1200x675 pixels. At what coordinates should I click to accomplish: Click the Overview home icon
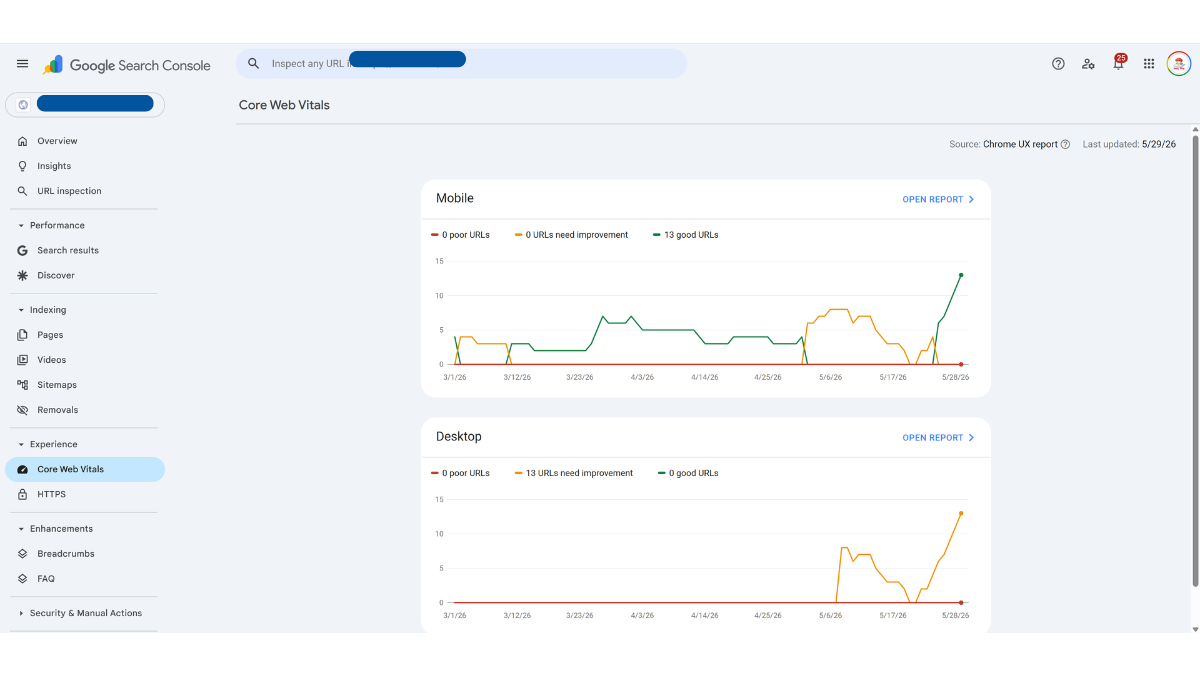point(23,141)
